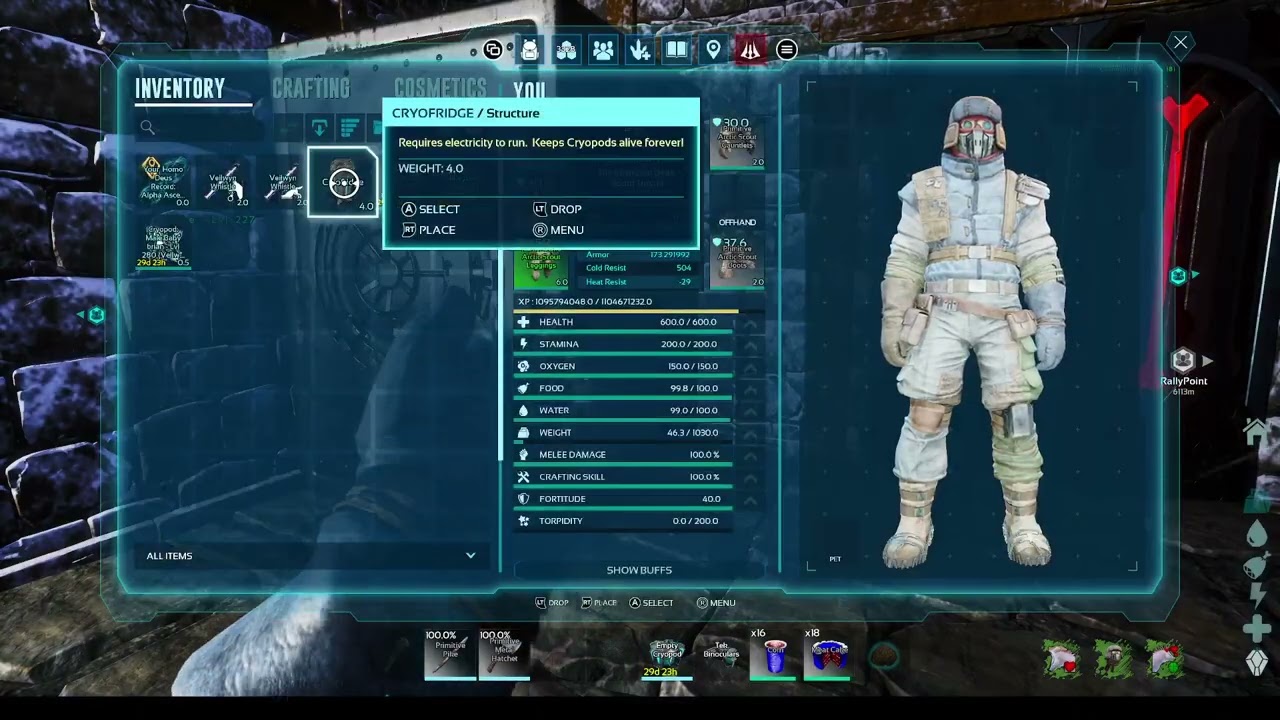The image size is (1280, 720).
Task: Choose PLACE in the Cryofridge tooltip
Action: click(429, 230)
